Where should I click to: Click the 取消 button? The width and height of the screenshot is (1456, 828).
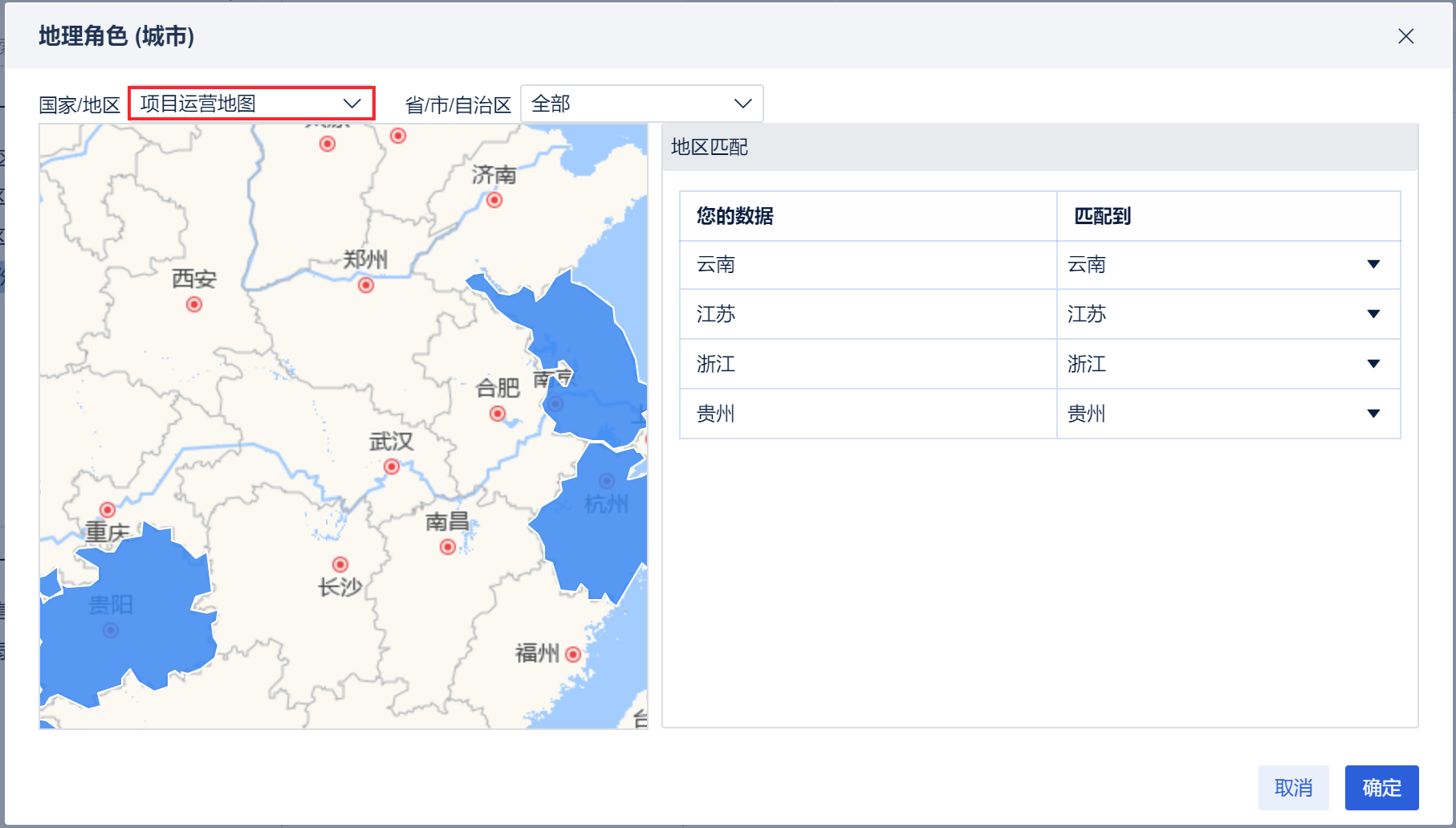1294,788
